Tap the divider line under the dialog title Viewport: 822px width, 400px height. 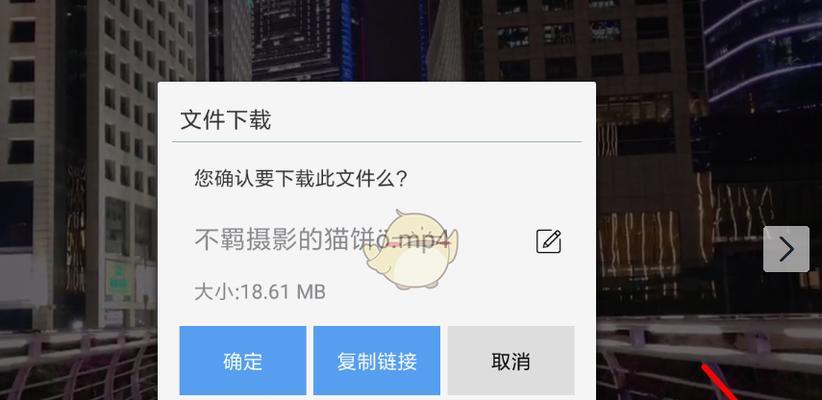(x=377, y=142)
